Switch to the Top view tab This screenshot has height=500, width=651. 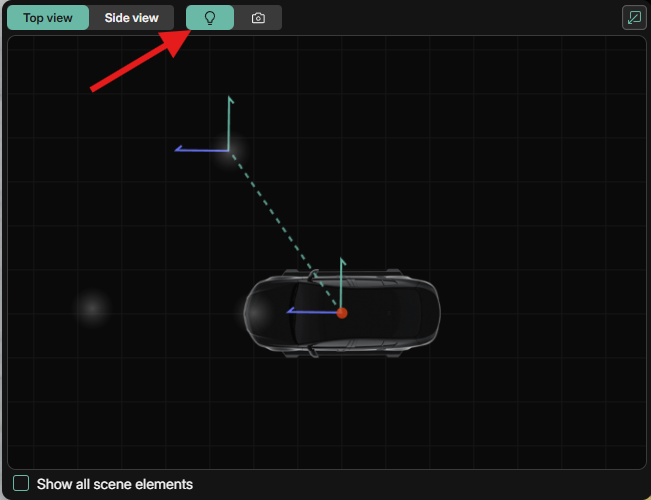pos(47,18)
